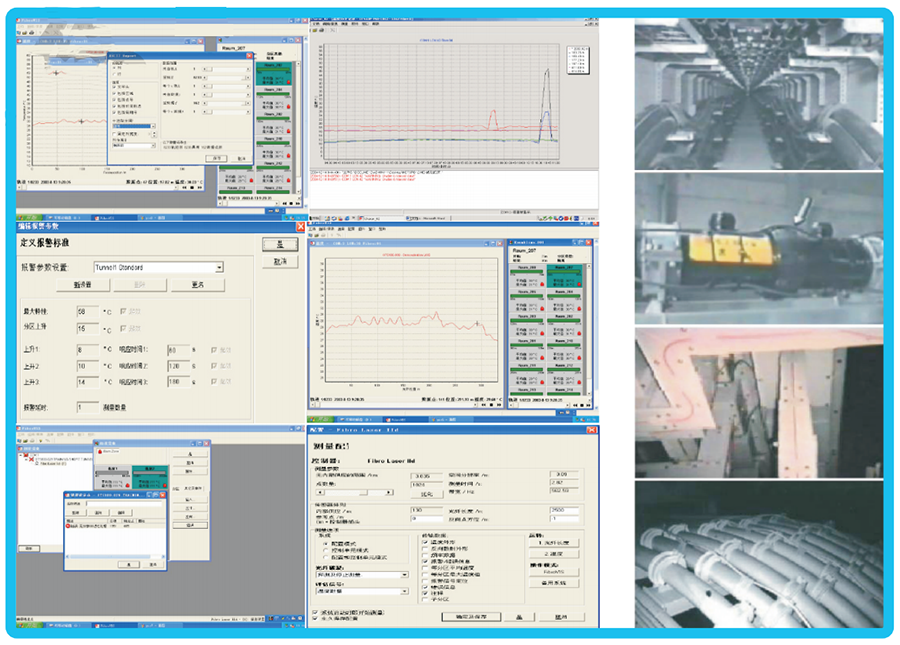Click the 2. 温度 button

tap(553, 554)
